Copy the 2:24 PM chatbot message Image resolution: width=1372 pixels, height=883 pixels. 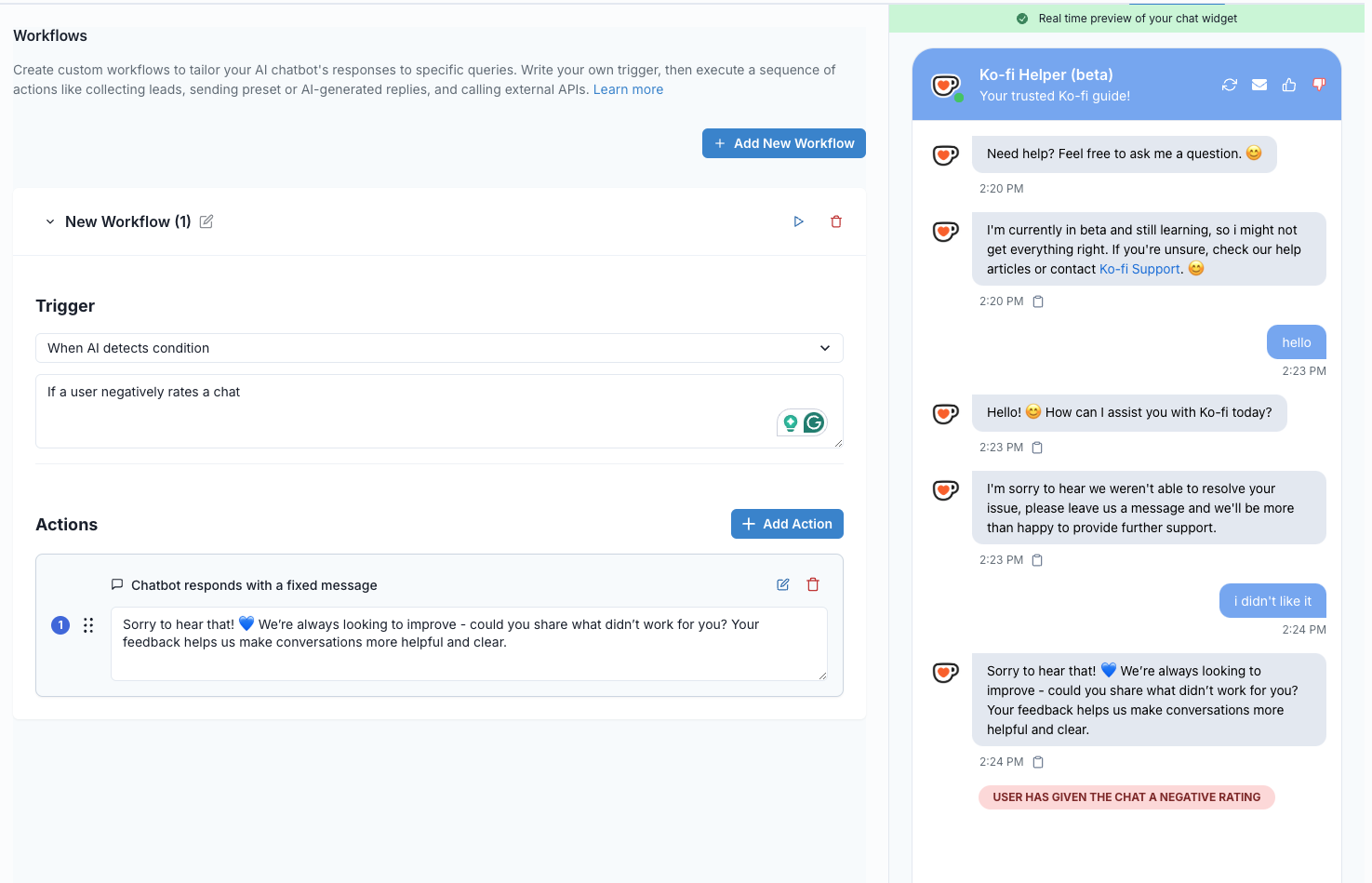click(x=1038, y=762)
